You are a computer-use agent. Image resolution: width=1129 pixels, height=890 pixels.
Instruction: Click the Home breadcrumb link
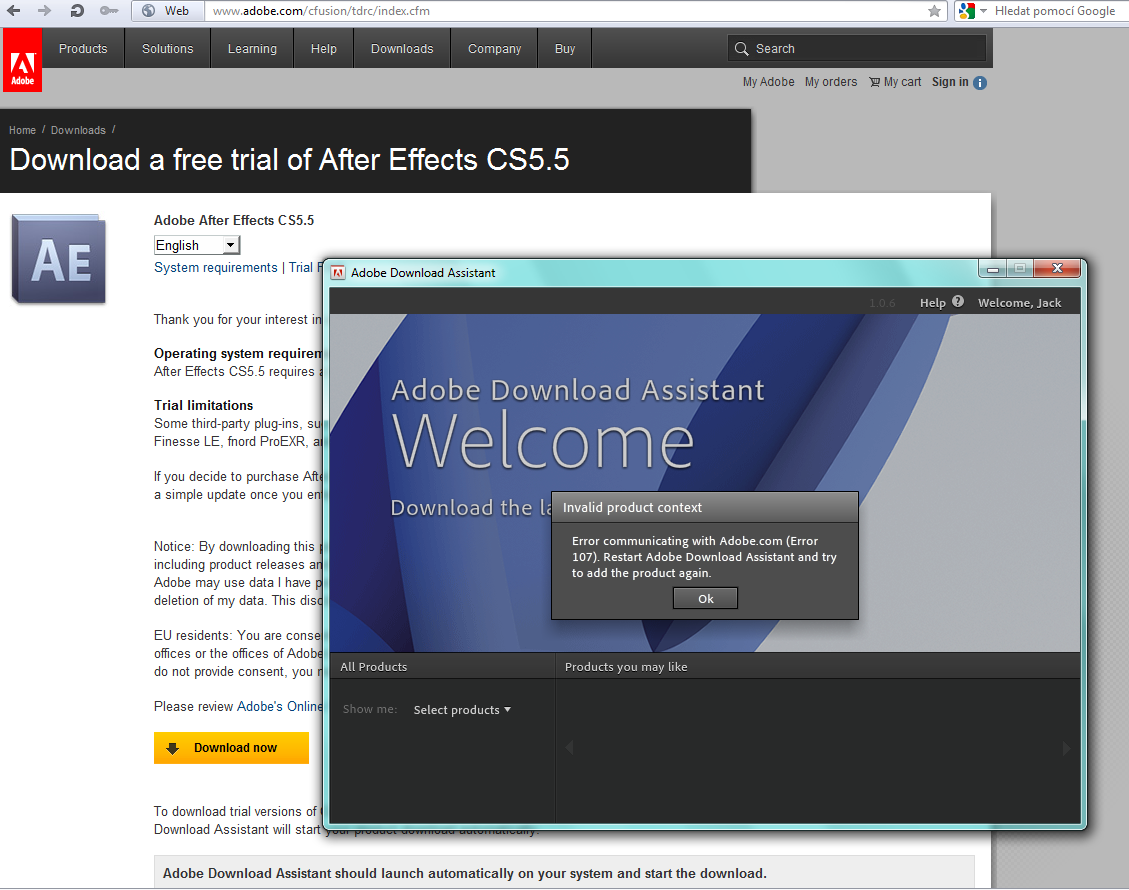[x=22, y=130]
